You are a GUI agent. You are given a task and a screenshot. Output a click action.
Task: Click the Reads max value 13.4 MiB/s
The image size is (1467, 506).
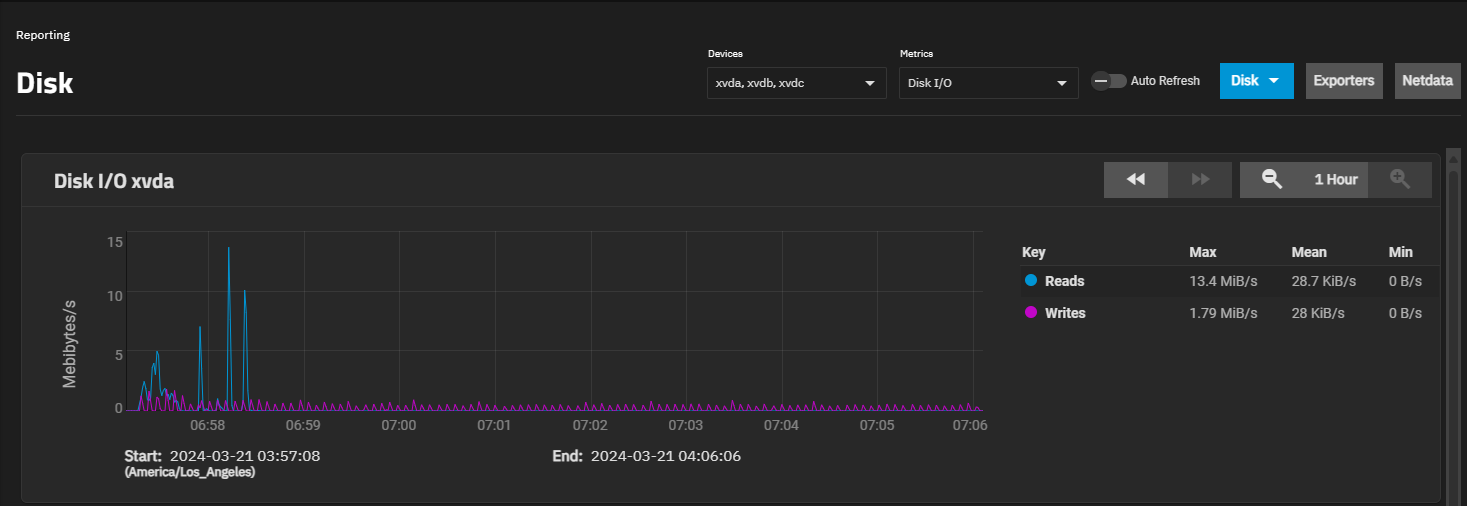click(1223, 281)
